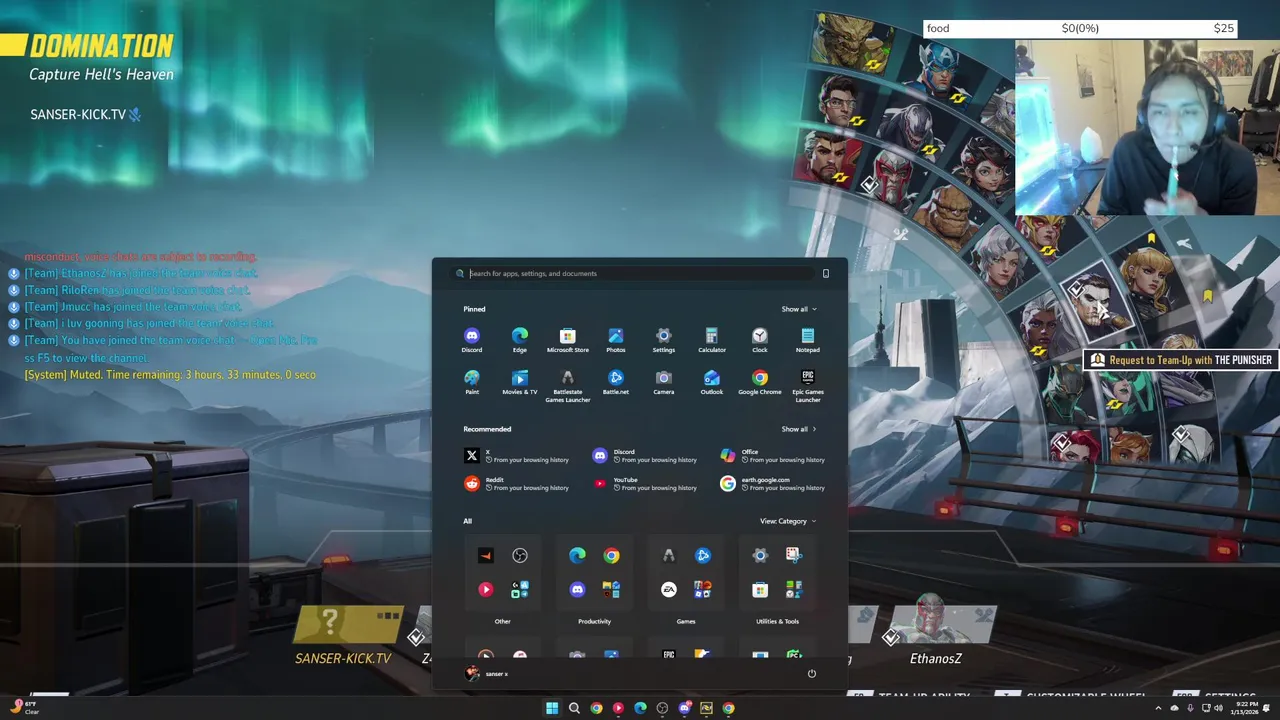Launch Outlook from the Pinned apps
This screenshot has height=720, width=1280.
(x=712, y=382)
